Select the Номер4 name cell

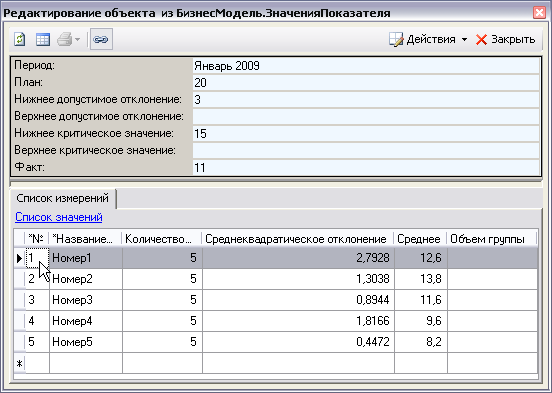tap(86, 321)
